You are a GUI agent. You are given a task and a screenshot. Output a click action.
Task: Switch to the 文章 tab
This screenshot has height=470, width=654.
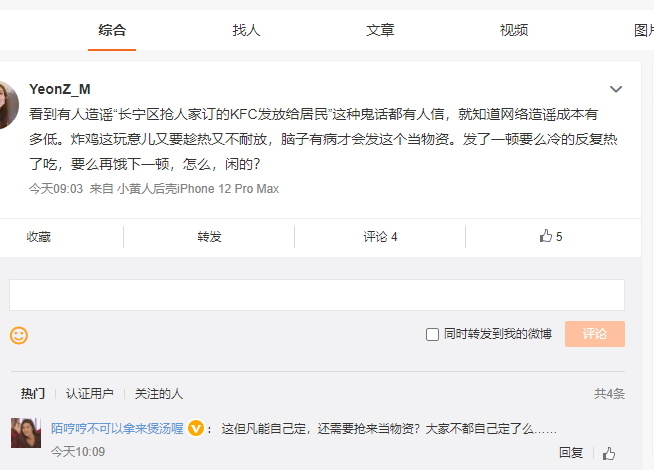click(380, 30)
